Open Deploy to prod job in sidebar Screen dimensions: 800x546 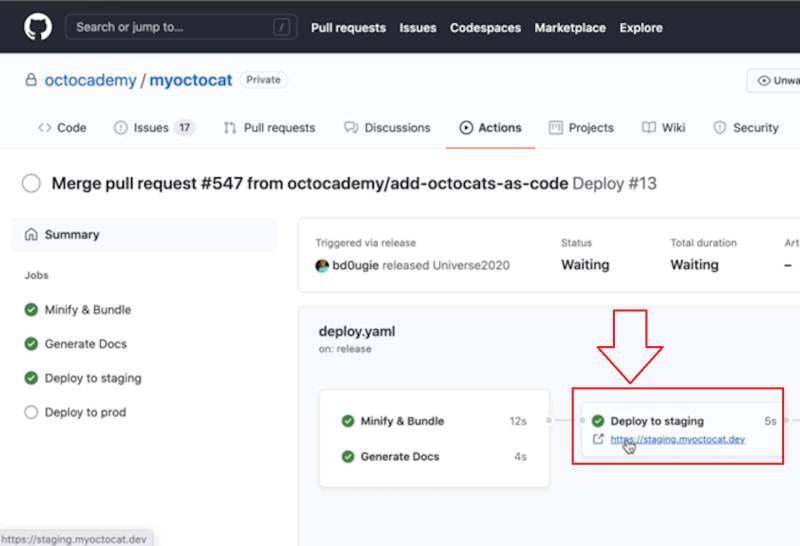coord(85,412)
